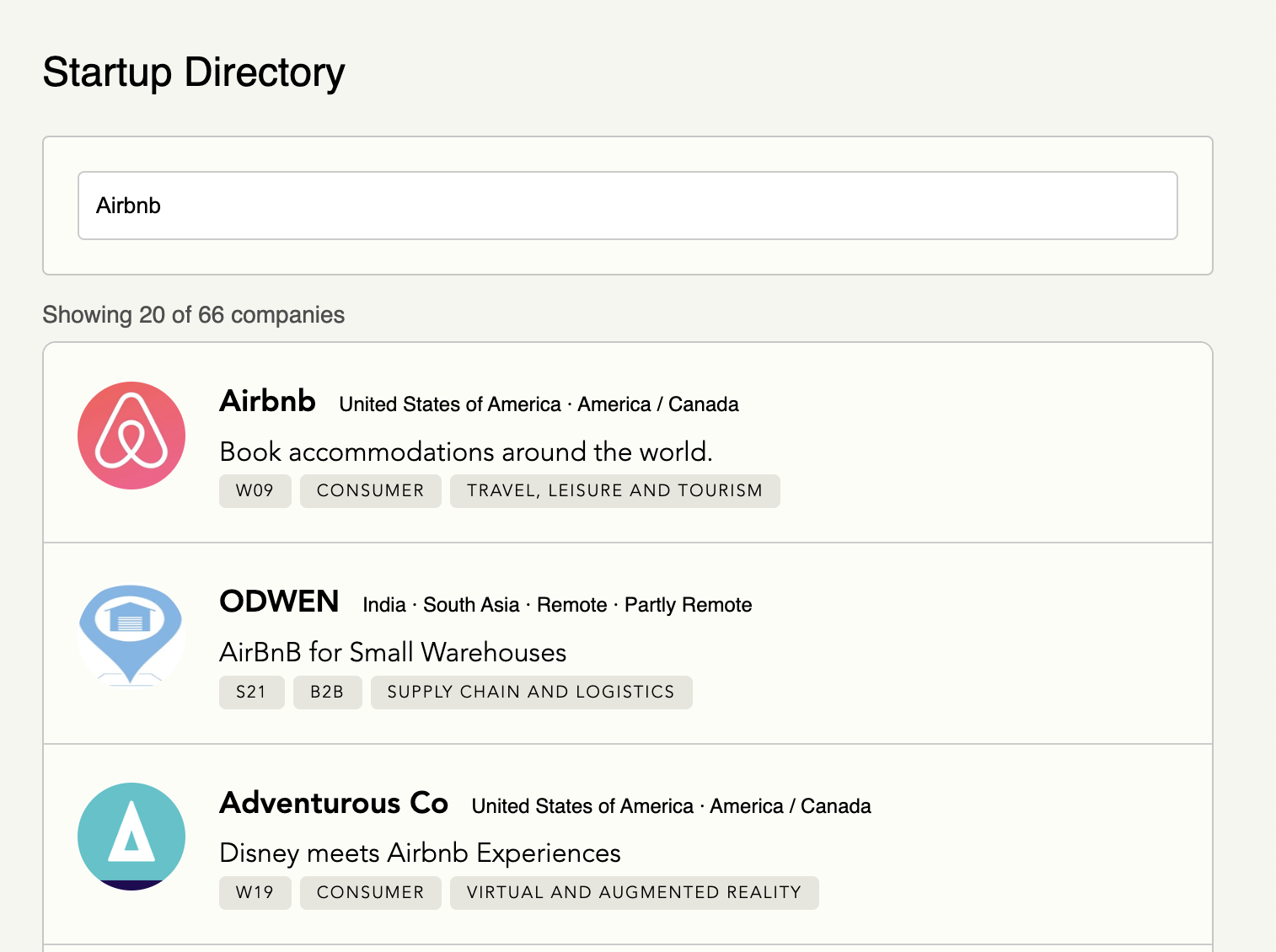Select the Supply Chain and Logistics tag
The height and width of the screenshot is (952, 1276).
pyautogui.click(x=532, y=693)
